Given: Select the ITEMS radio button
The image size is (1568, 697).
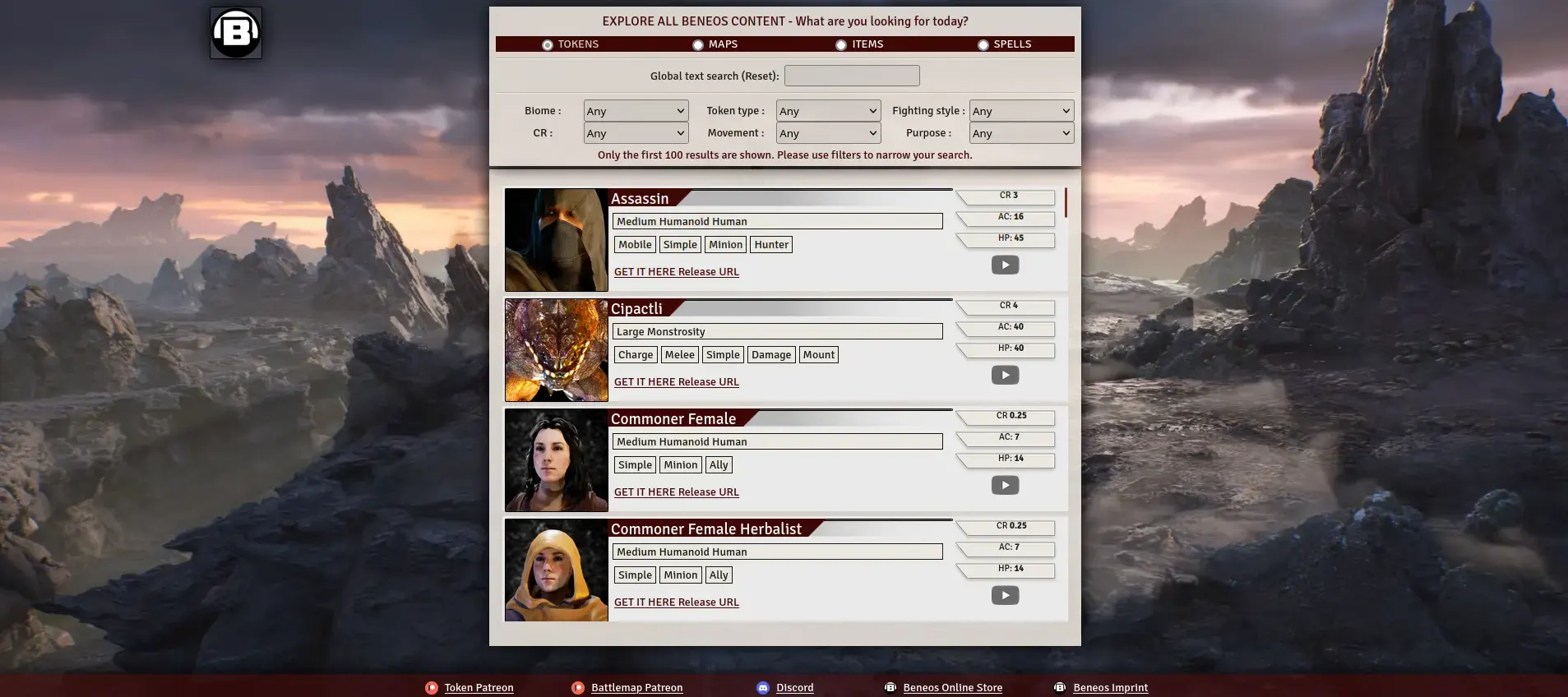Looking at the screenshot, I should tap(841, 45).
